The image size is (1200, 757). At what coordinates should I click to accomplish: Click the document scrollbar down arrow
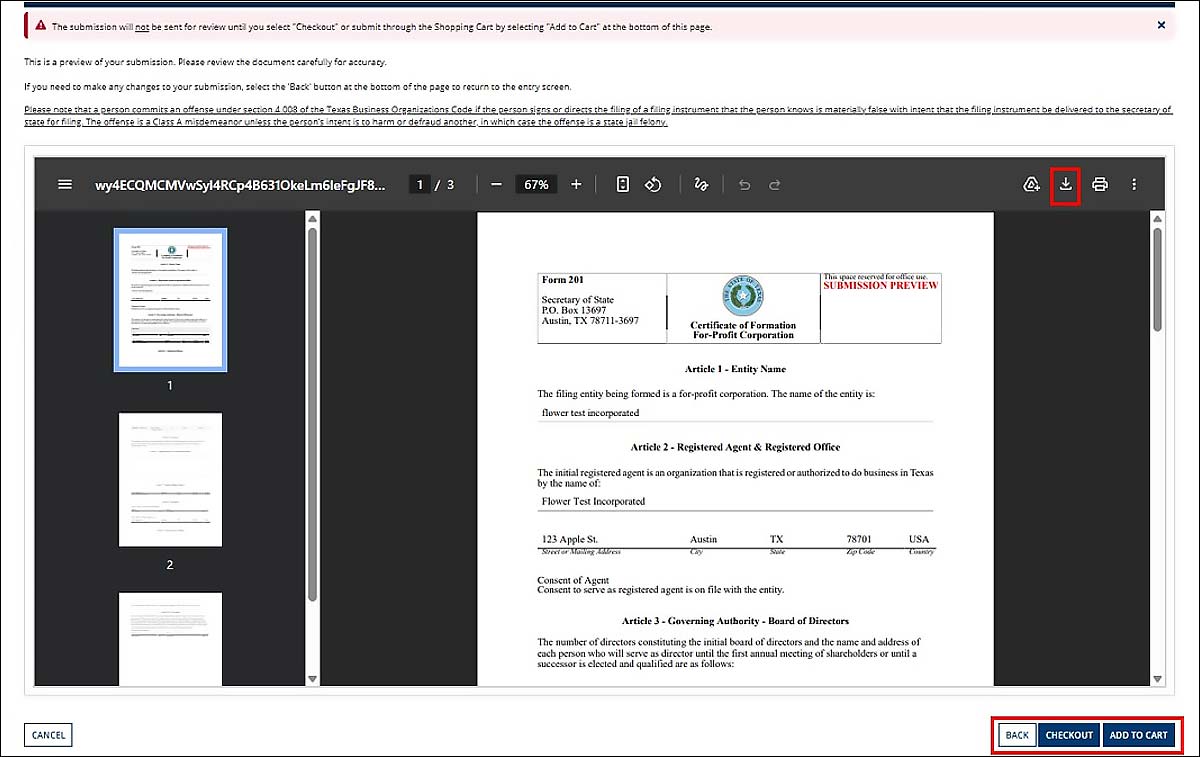(1158, 678)
